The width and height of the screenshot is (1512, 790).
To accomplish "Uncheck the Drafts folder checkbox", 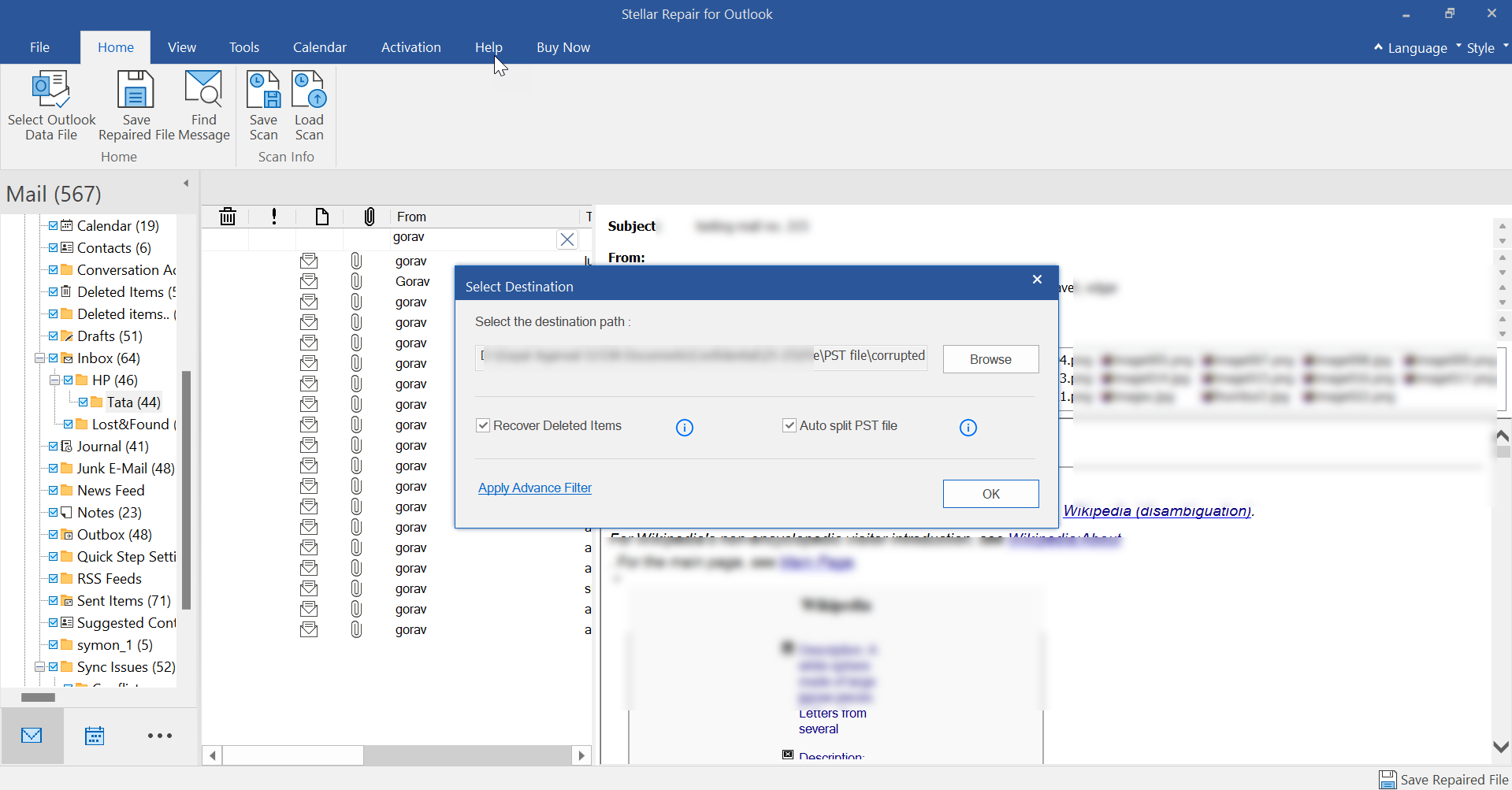I will click(54, 336).
